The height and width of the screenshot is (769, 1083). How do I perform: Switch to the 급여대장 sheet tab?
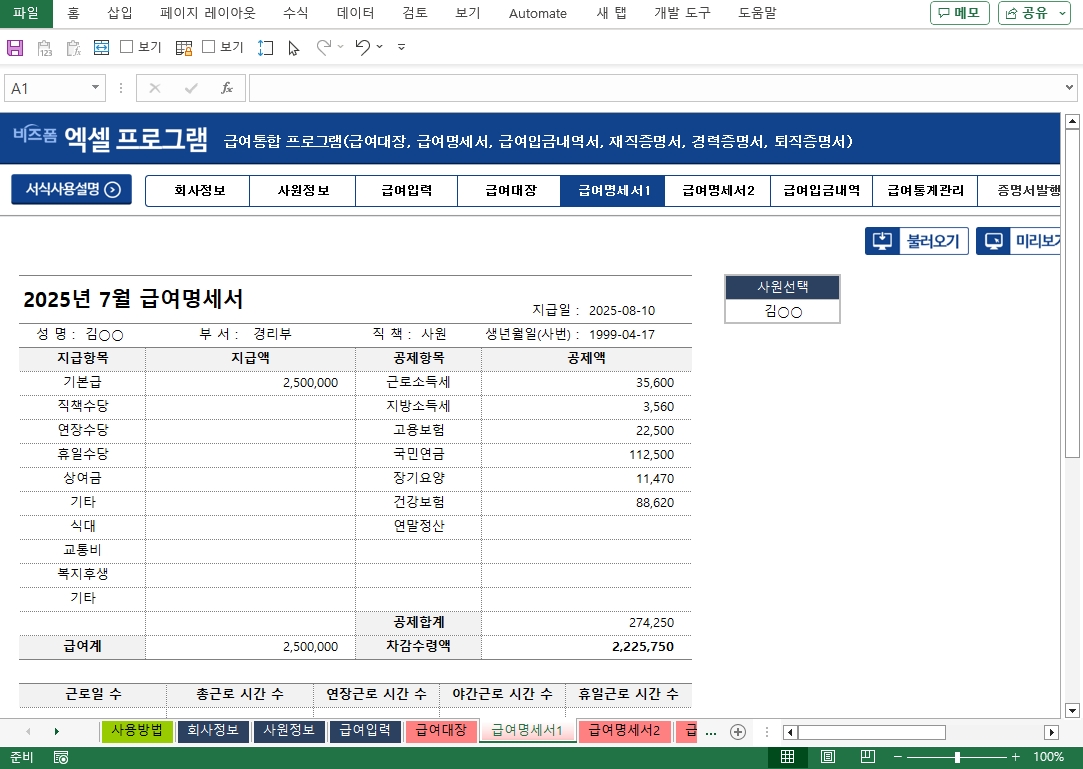click(x=440, y=731)
